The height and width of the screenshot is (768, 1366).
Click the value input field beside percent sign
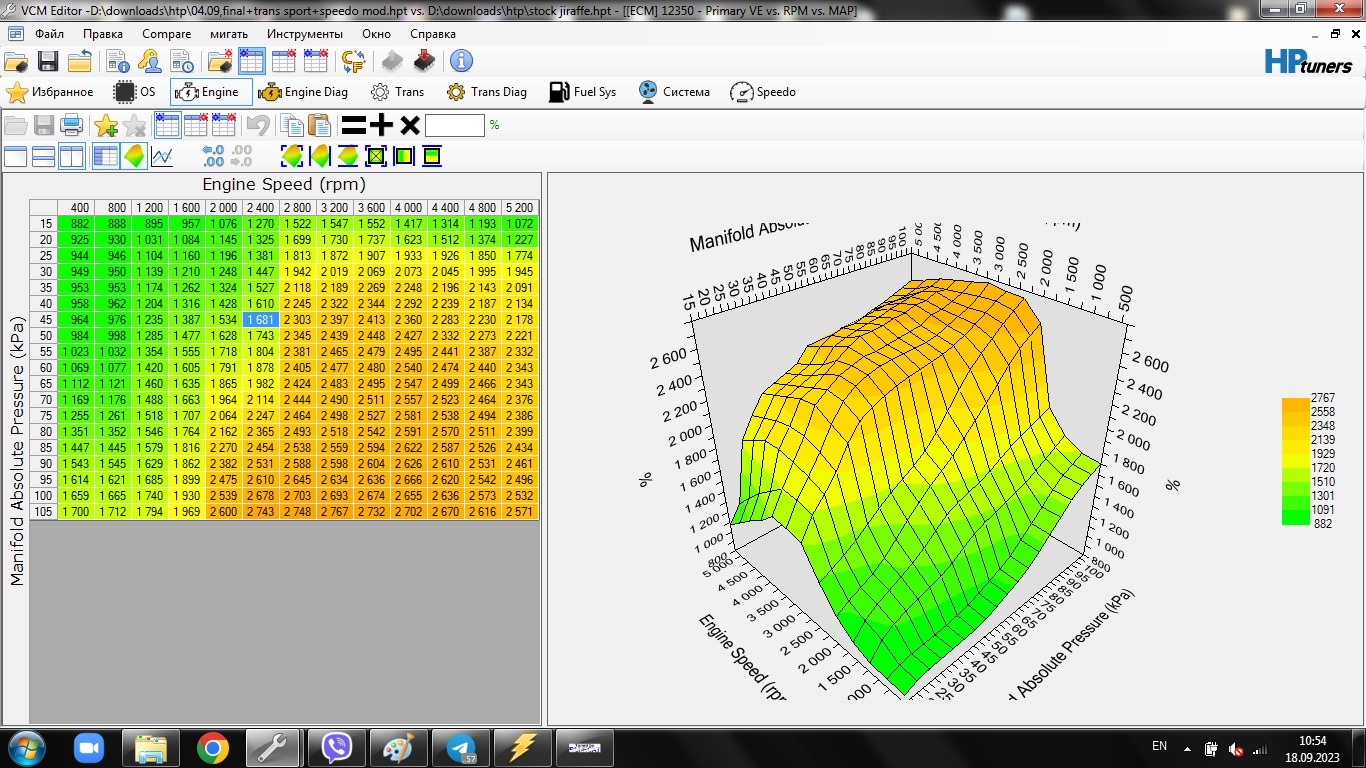[454, 125]
